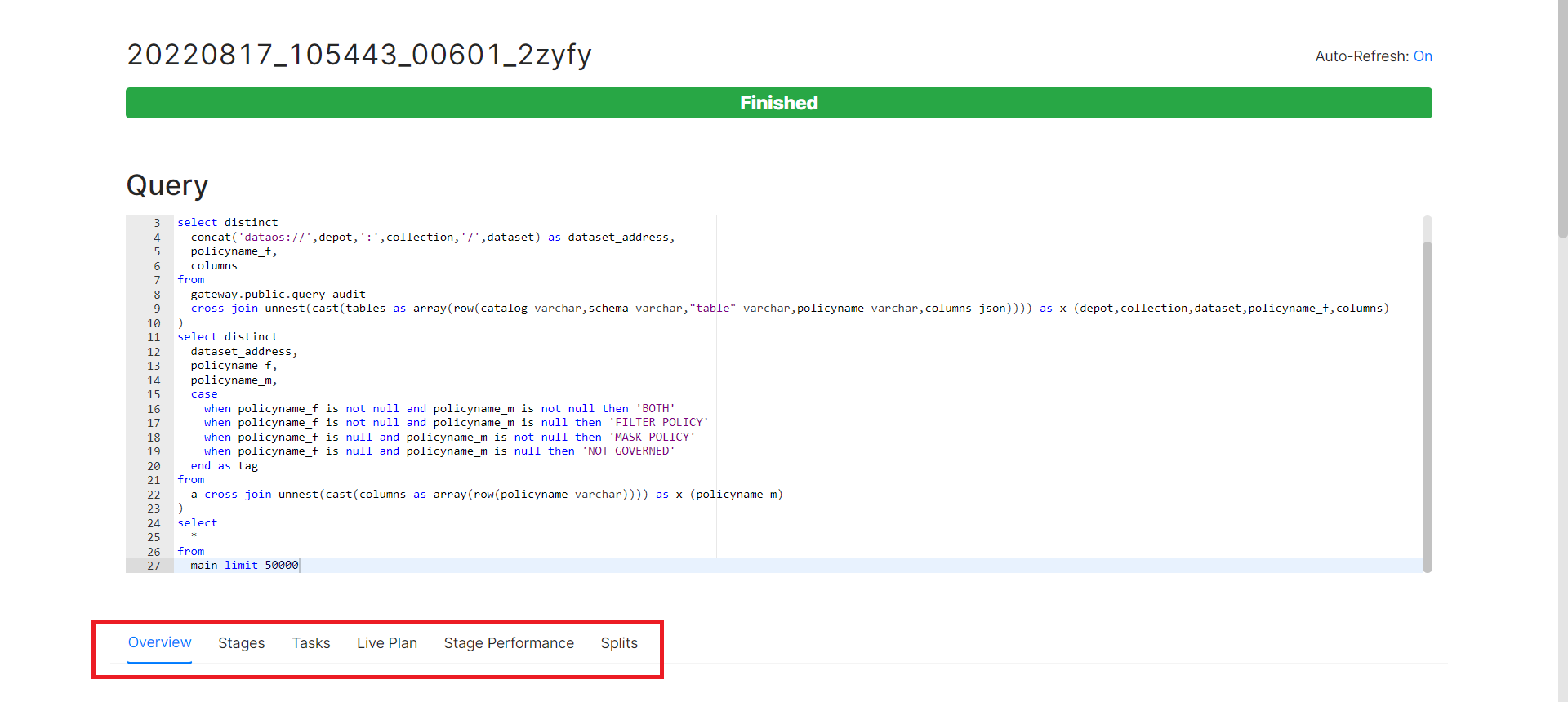Select the query ID 20220817_105443_00601_2zyfy title
Viewport: 1568px width, 702px height.
click(x=359, y=55)
